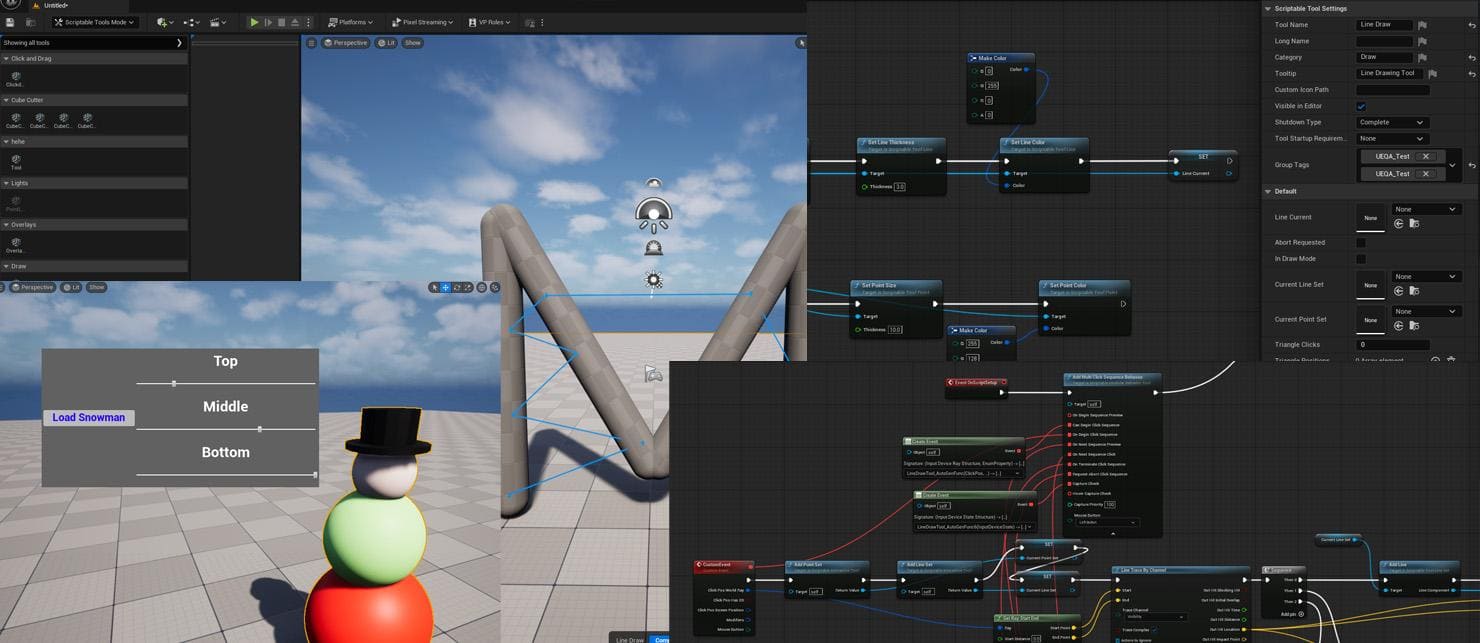Toggle the In Draw Mode checkbox
1480x643 pixels.
[x=1360, y=258]
